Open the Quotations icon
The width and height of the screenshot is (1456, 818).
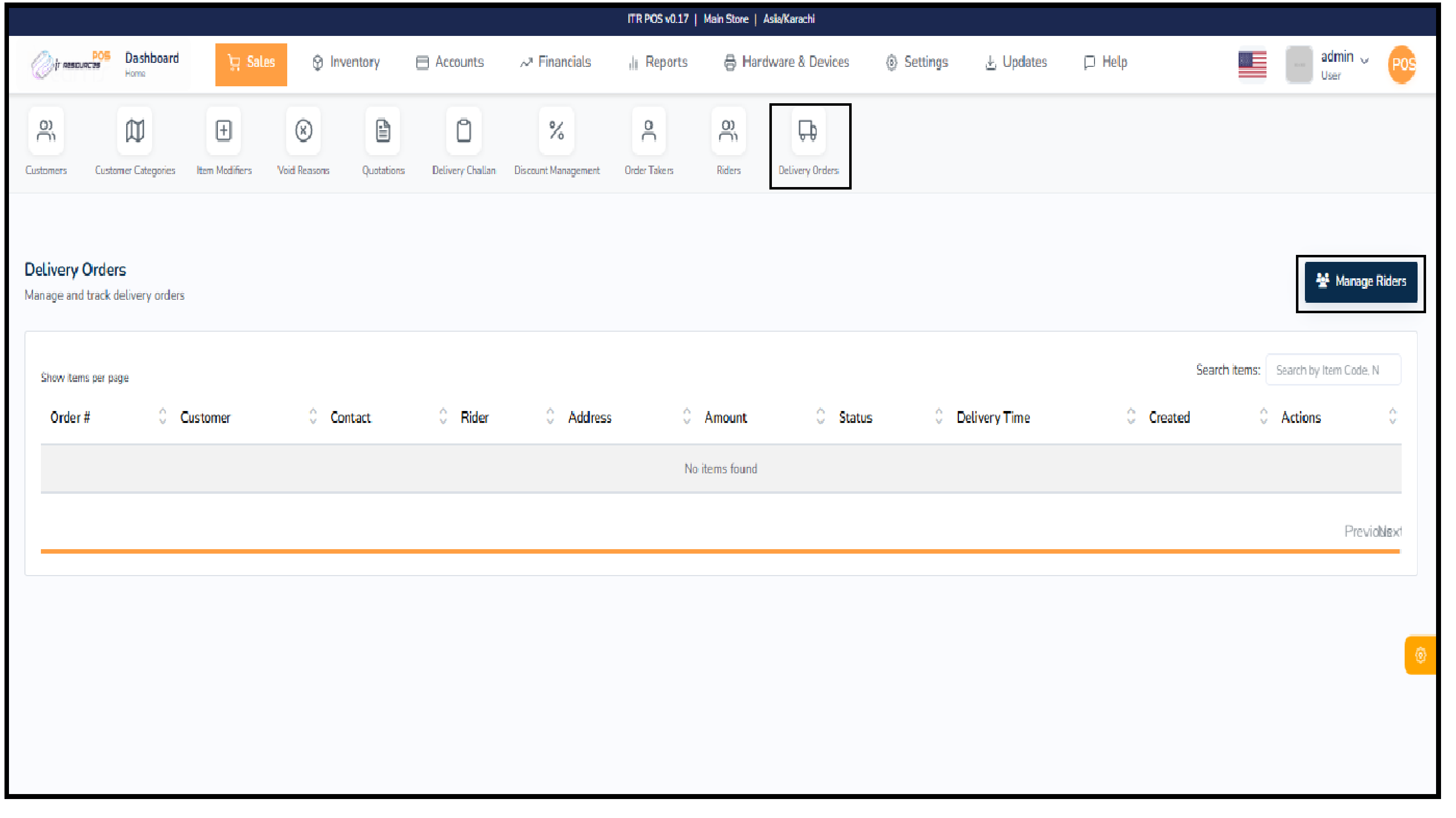[382, 141]
